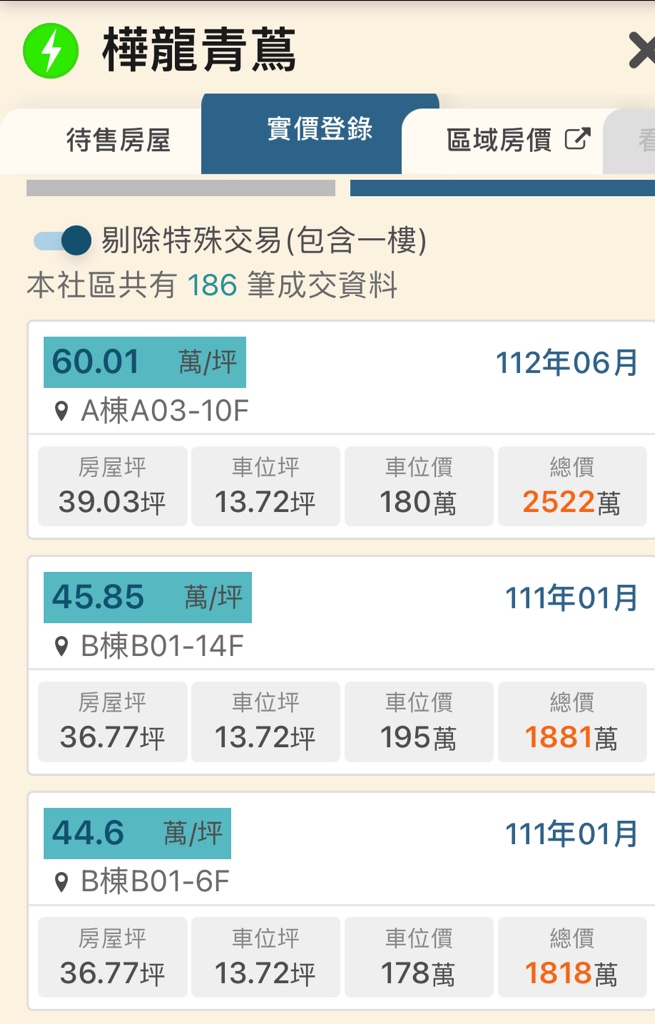The height and width of the screenshot is (1024, 655).
Task: Click the 186 transaction count number
Action: (212, 286)
